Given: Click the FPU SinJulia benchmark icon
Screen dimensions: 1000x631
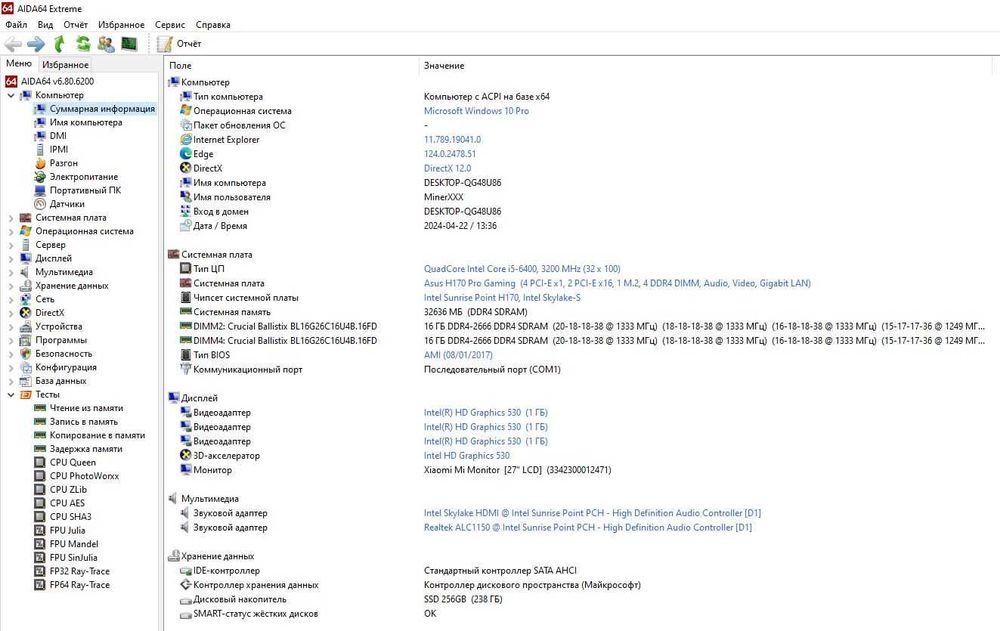Looking at the screenshot, I should 40,558.
